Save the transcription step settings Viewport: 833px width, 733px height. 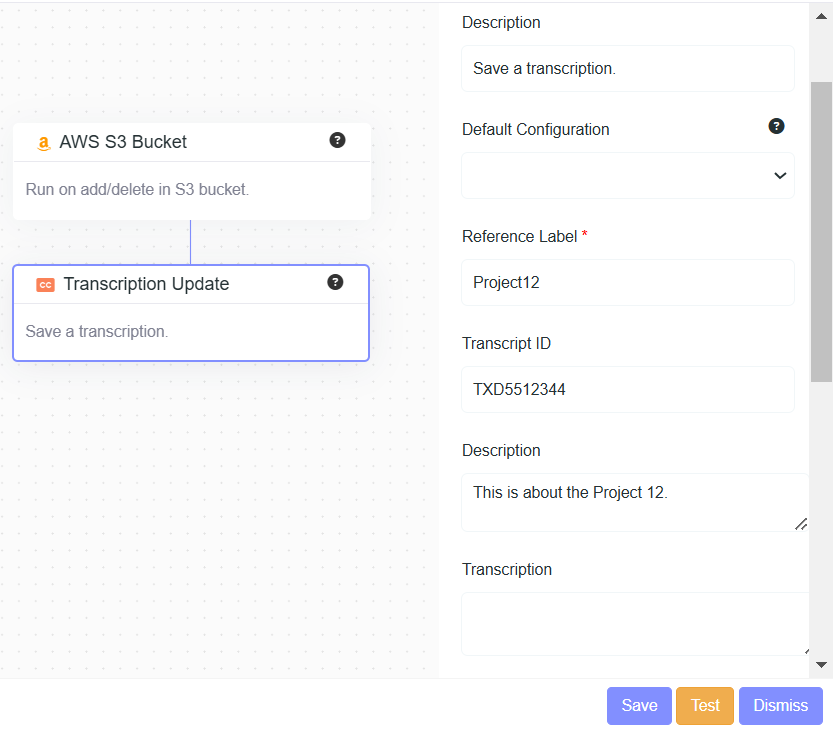pyautogui.click(x=639, y=706)
